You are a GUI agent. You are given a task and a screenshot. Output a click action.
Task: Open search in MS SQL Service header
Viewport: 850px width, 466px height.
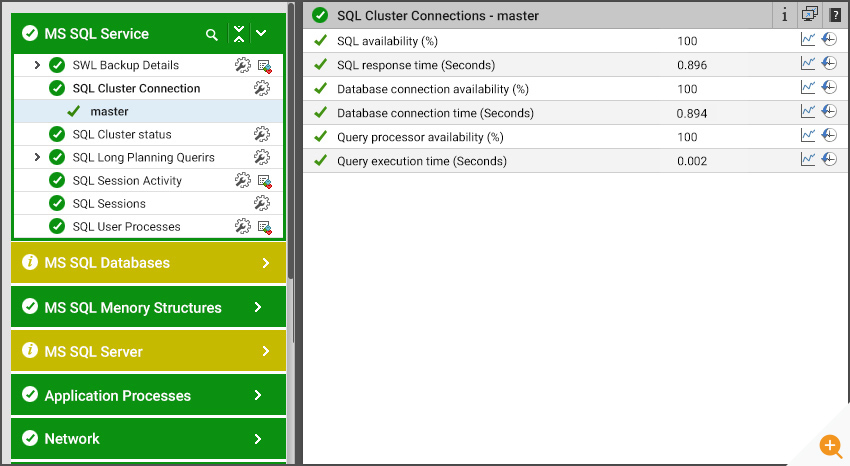click(211, 35)
